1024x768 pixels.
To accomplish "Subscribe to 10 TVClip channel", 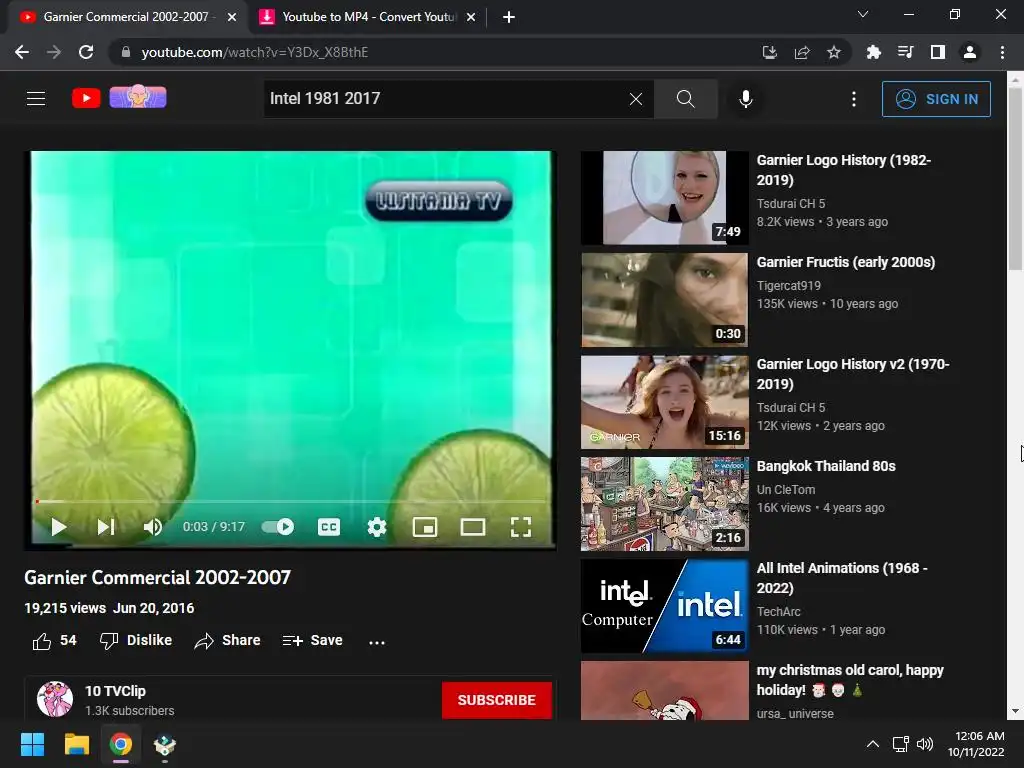I will coord(496,700).
